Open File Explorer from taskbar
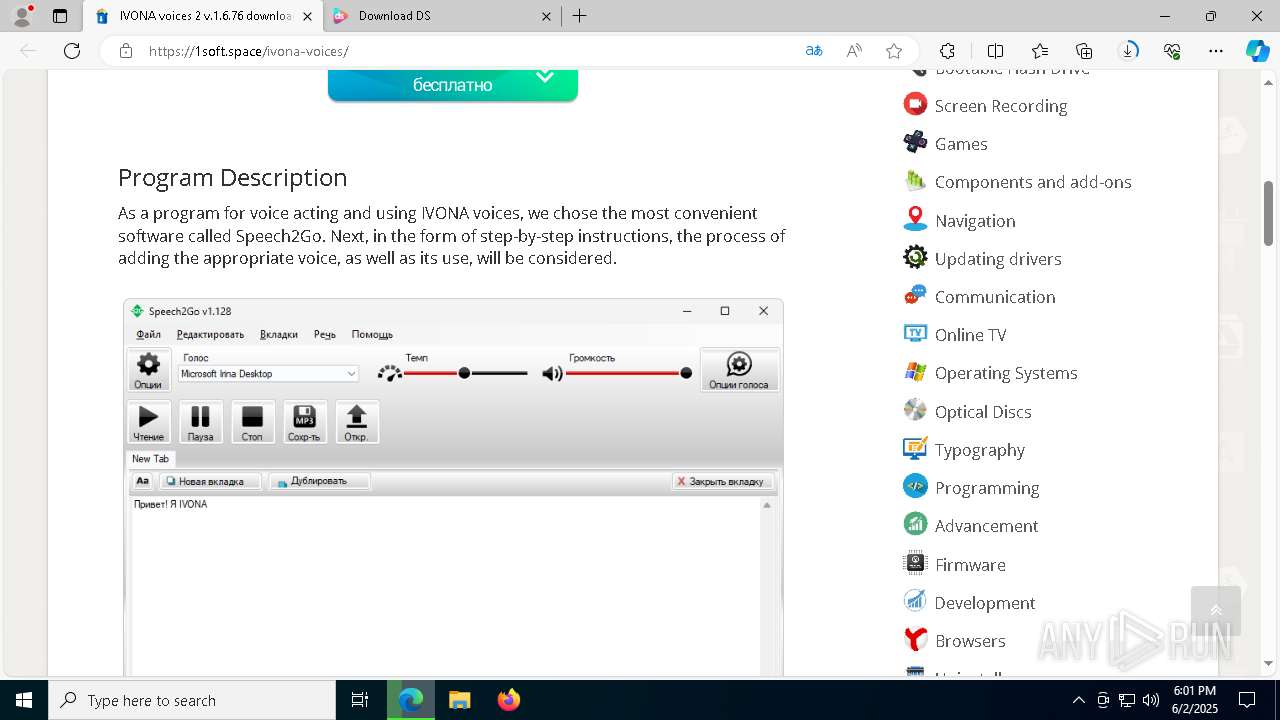This screenshot has height=720, width=1280. pyautogui.click(x=459, y=700)
